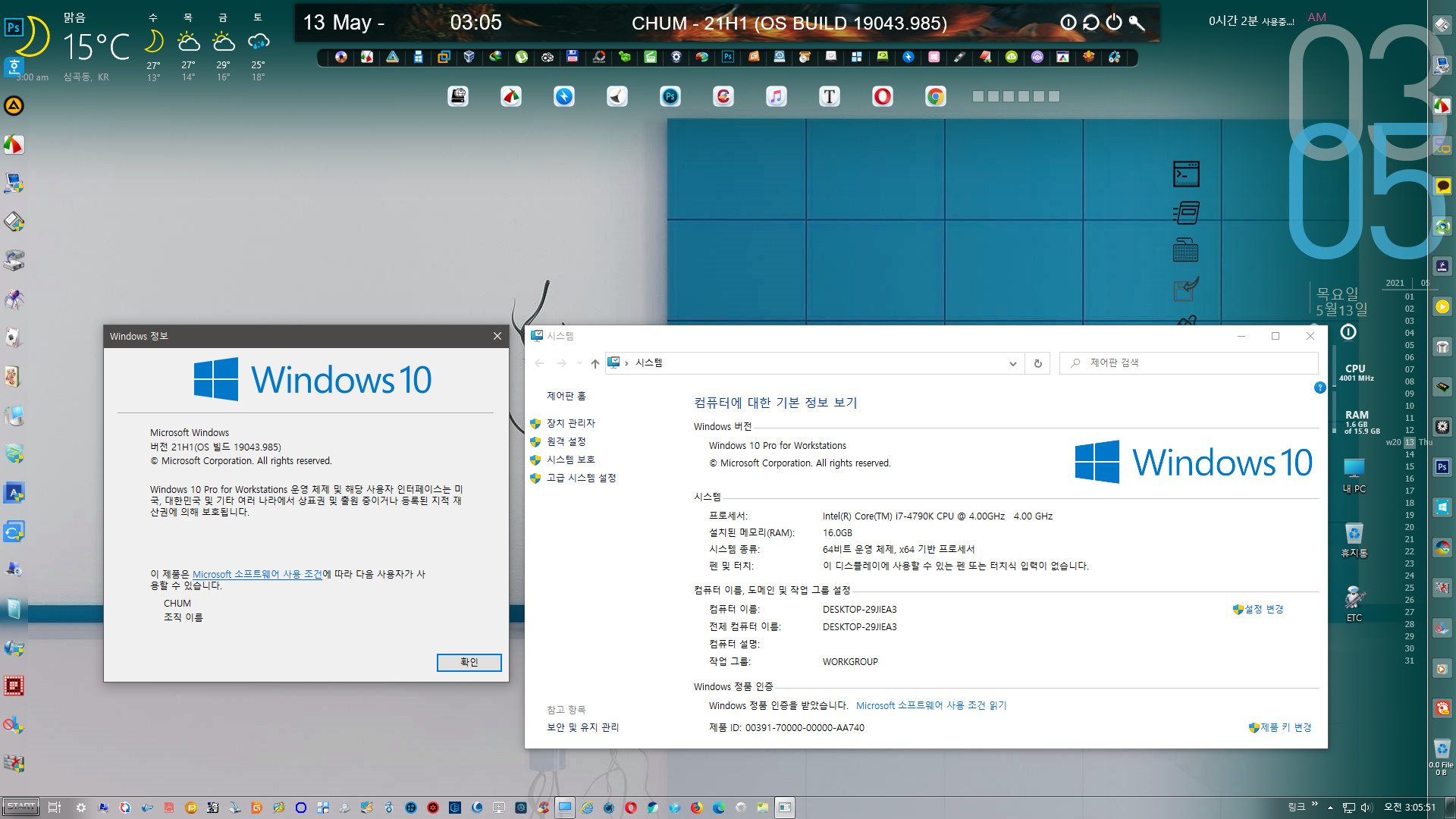Viewport: 1456px width, 819px height.
Task: Click the 확인 button in Windows 정보
Action: [469, 662]
